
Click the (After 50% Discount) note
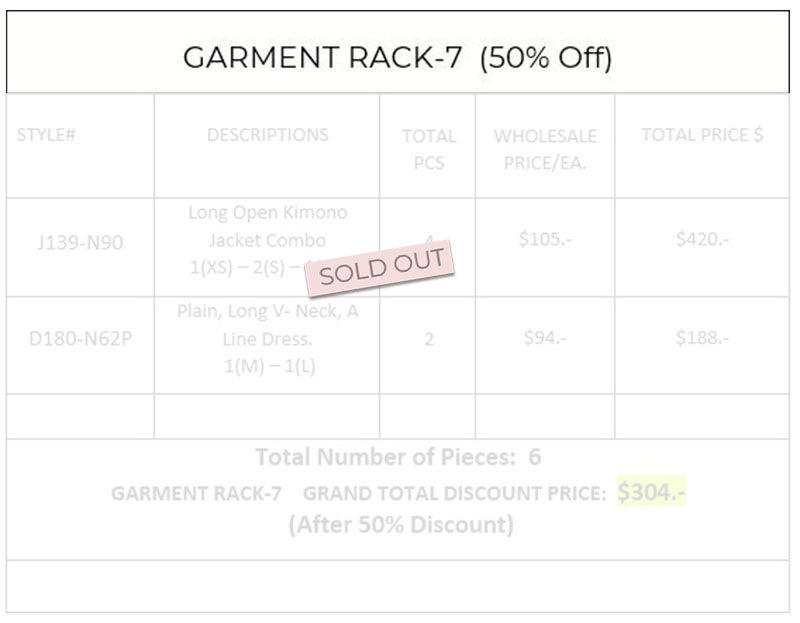400,525
